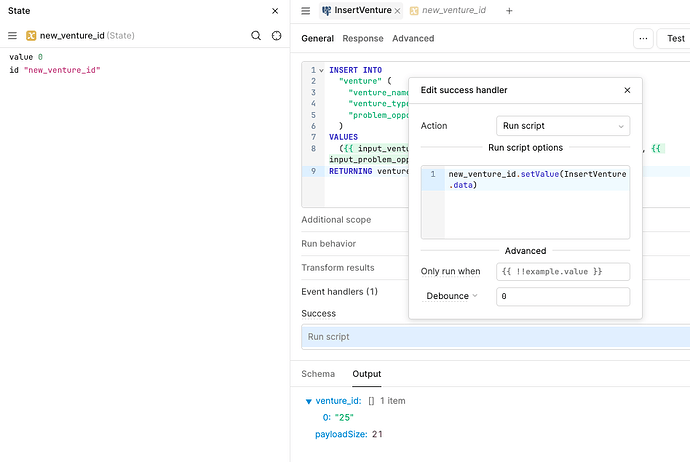Click the search icon in State panel
Image resolution: width=690 pixels, height=462 pixels.
[x=256, y=36]
